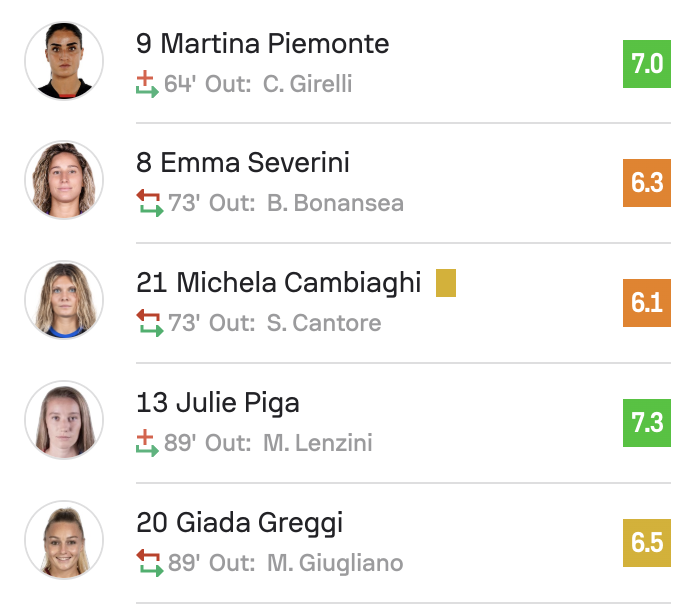692x612 pixels.
Task: Open Martina Piemonte's player photo
Action: pyautogui.click(x=64, y=61)
